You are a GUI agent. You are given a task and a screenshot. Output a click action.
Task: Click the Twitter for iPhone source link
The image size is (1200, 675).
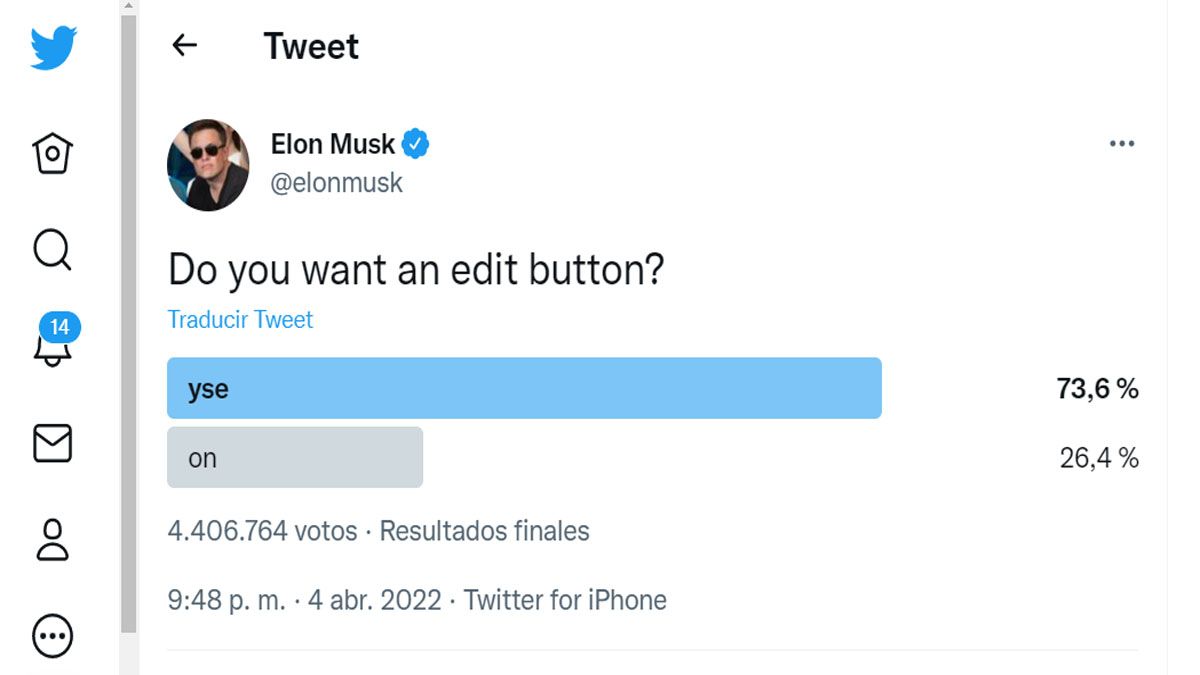[x=565, y=600]
